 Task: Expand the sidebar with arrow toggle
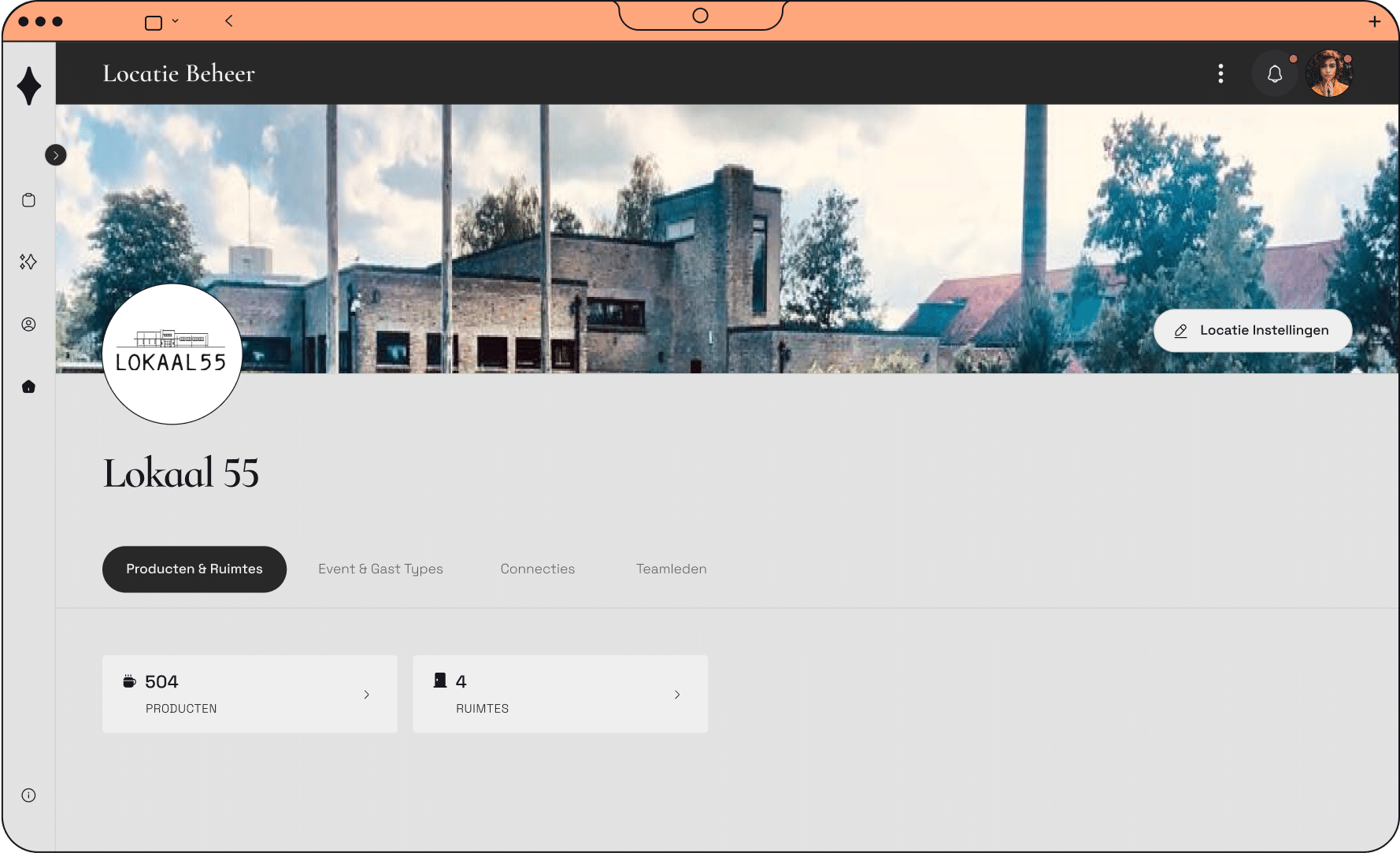coord(55,155)
